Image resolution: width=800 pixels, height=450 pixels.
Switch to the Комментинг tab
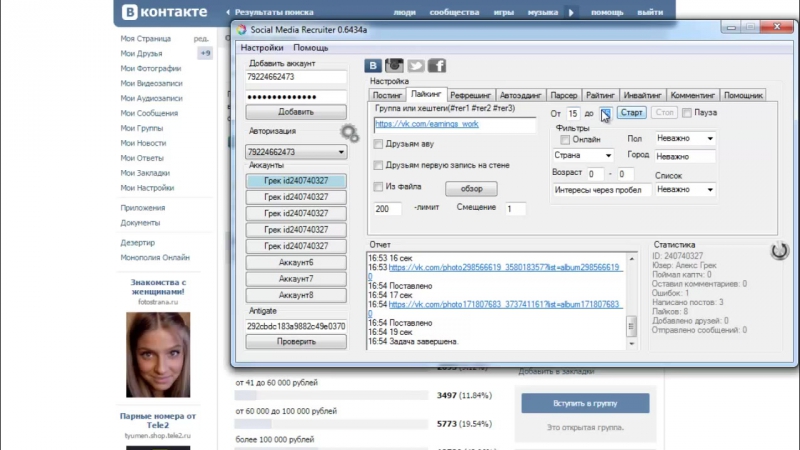(x=692, y=95)
